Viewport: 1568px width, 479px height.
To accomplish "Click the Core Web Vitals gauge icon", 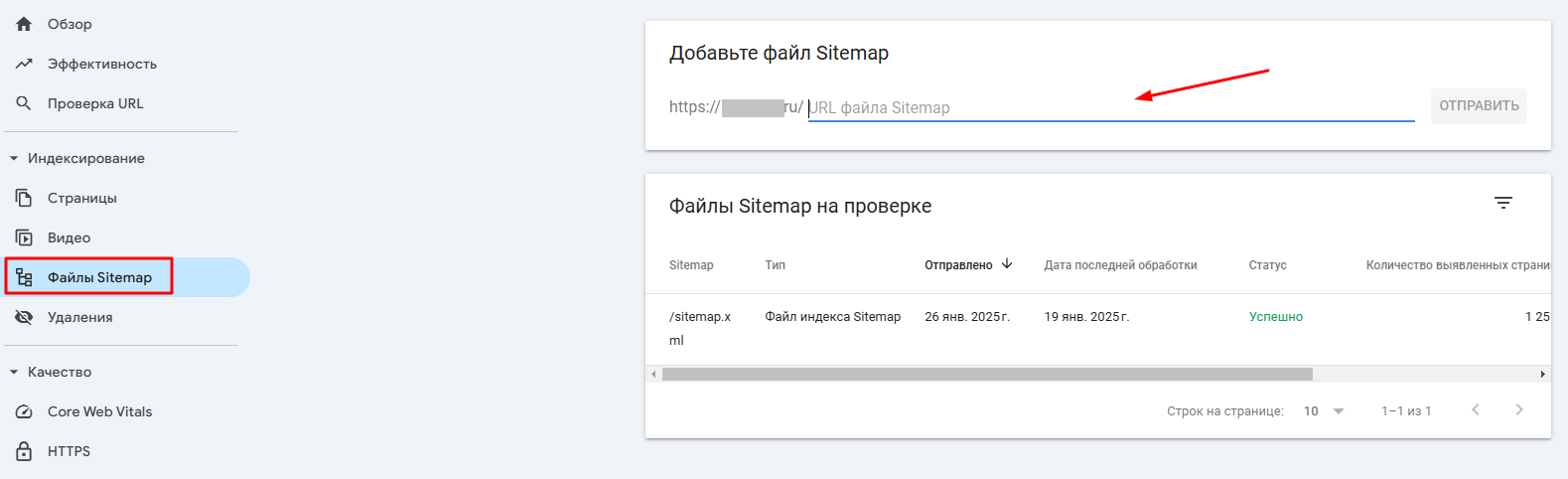I will (x=24, y=411).
